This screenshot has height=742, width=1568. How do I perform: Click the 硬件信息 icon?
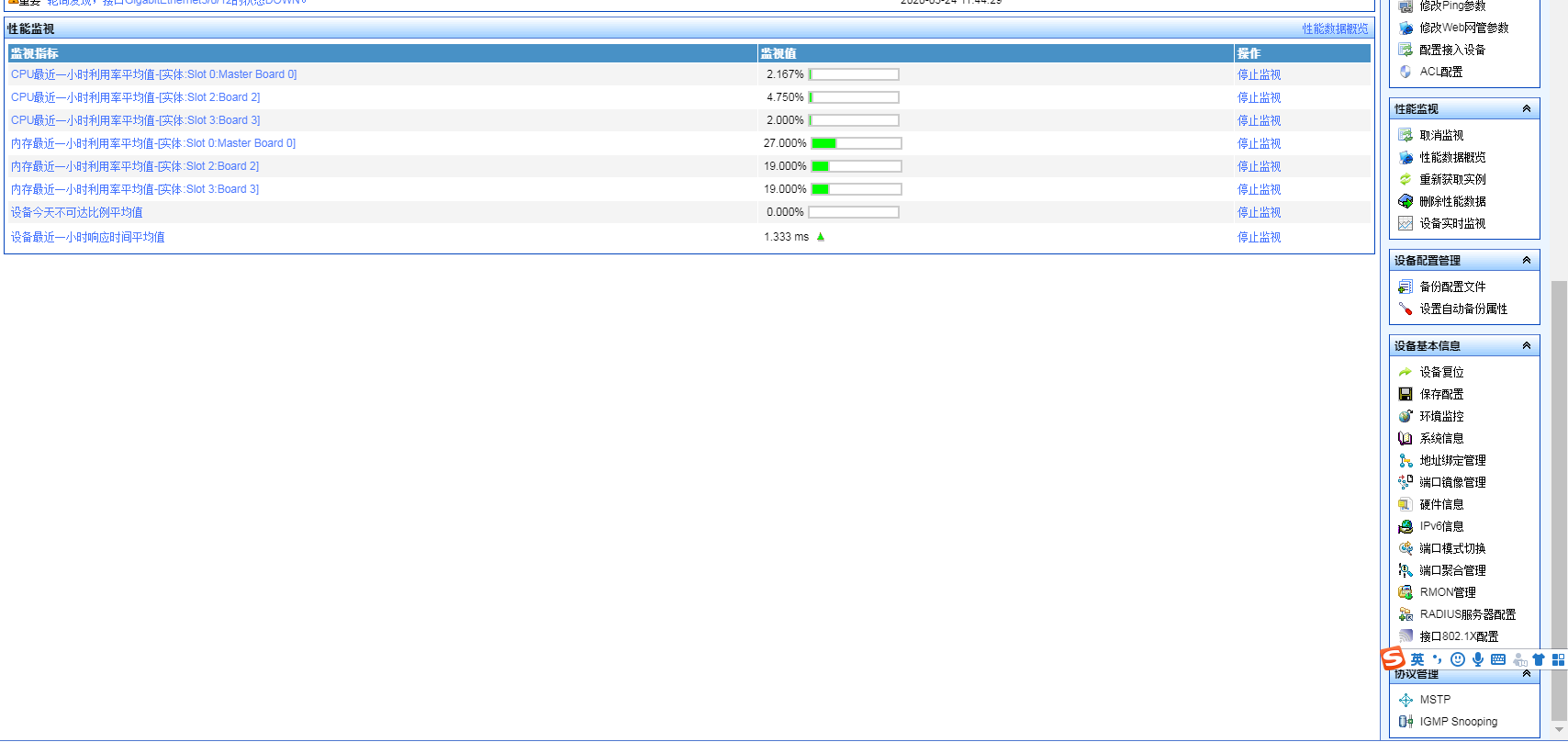[x=1405, y=504]
